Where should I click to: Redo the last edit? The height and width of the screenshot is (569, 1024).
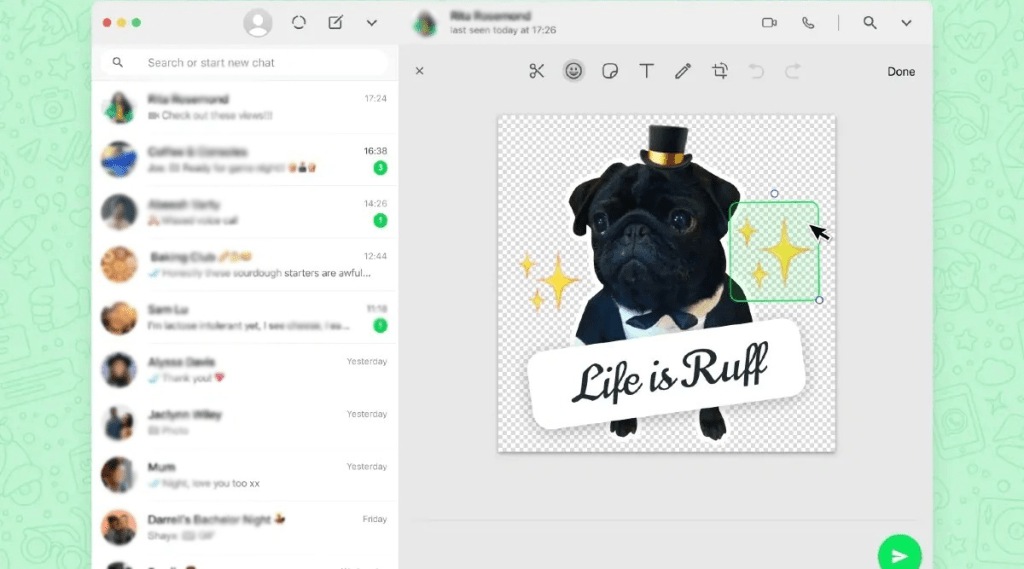793,71
